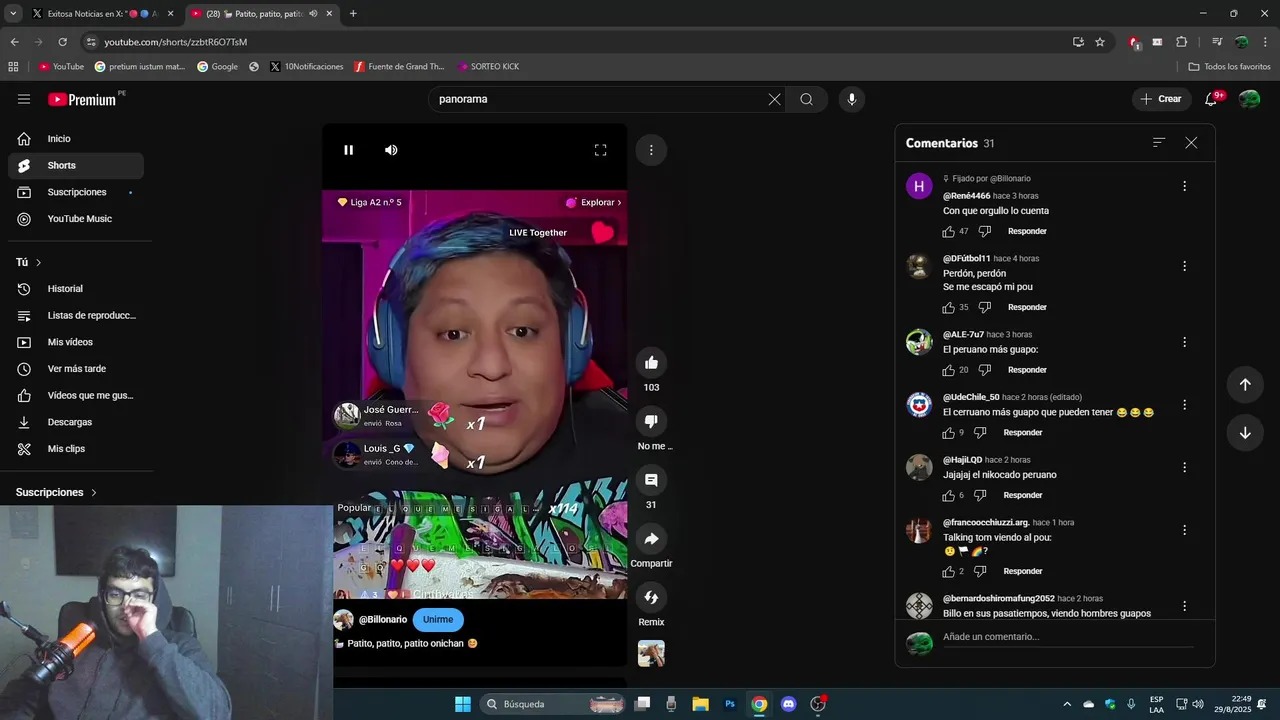Open options menu for @UdeChile_50 comment

[x=1184, y=405]
